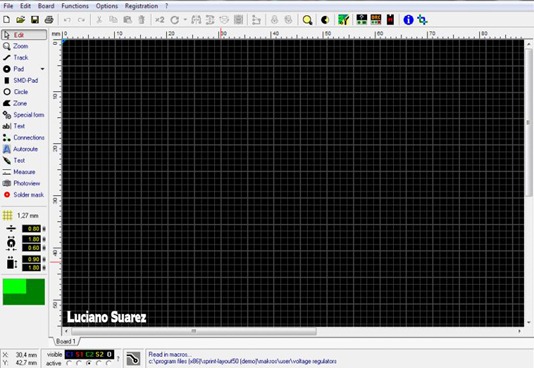Open the DRC design rule check icon
Viewport: 534px width, 368px height.
pos(376,20)
